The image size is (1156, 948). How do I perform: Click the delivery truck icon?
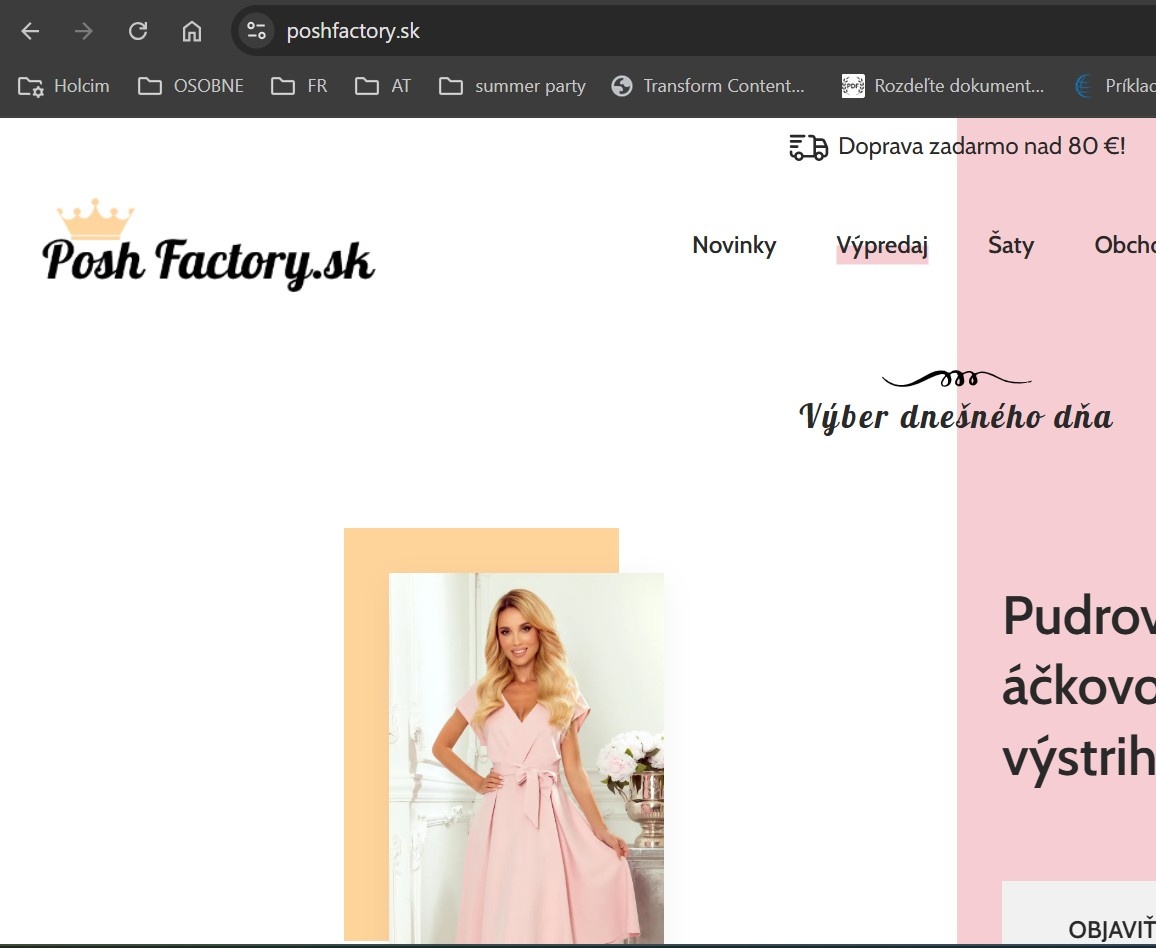[x=808, y=147]
